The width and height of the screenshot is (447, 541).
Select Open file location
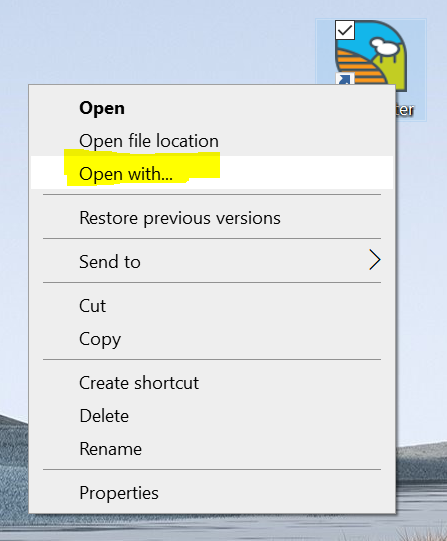[x=212, y=141]
